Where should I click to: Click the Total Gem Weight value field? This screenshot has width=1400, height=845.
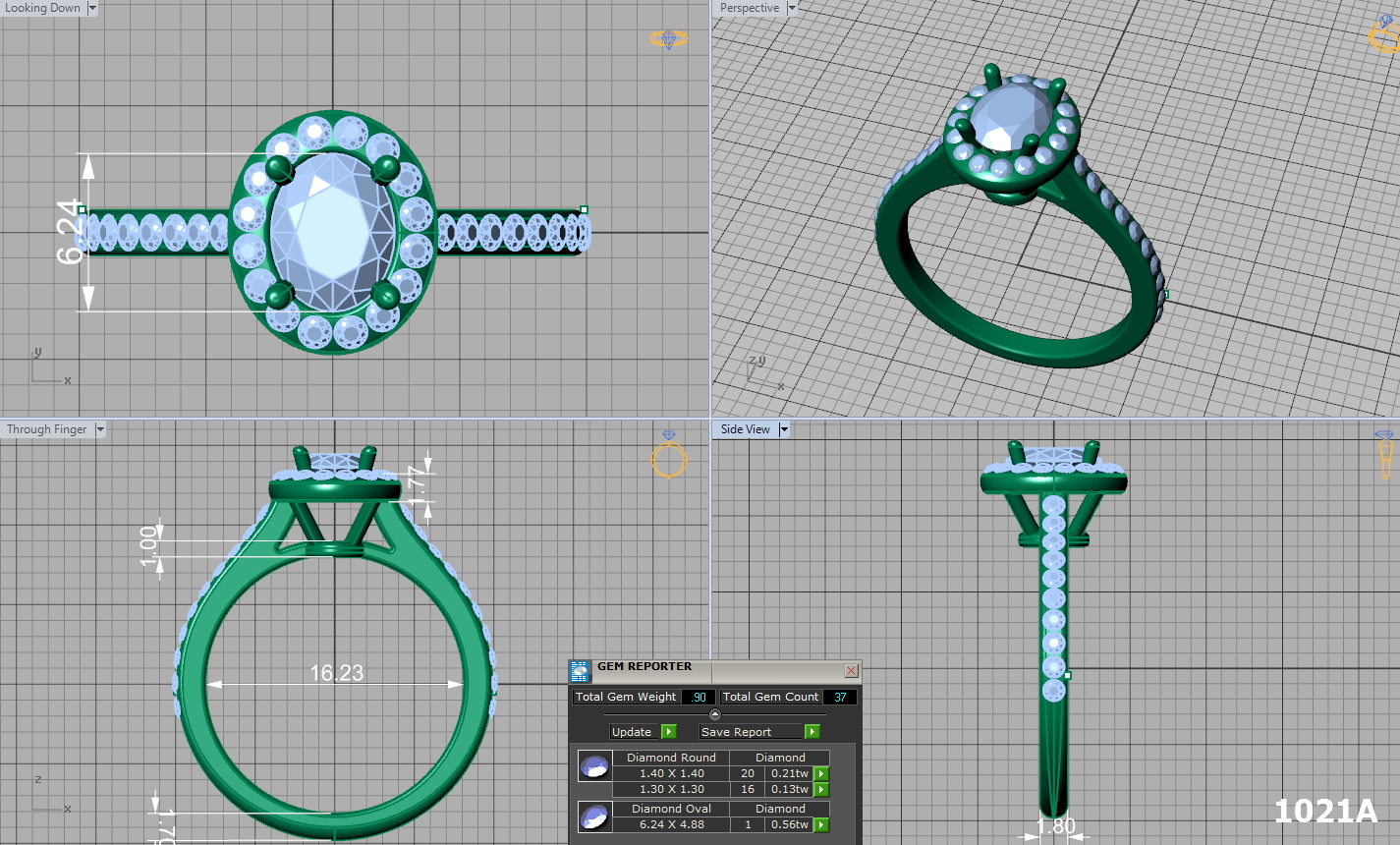pyautogui.click(x=698, y=697)
